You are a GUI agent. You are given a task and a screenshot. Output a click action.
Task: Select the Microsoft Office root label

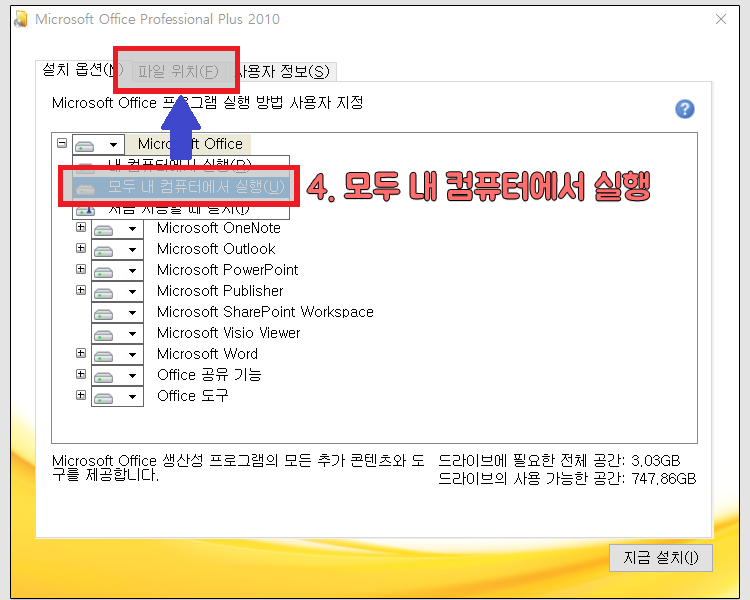pyautogui.click(x=189, y=144)
